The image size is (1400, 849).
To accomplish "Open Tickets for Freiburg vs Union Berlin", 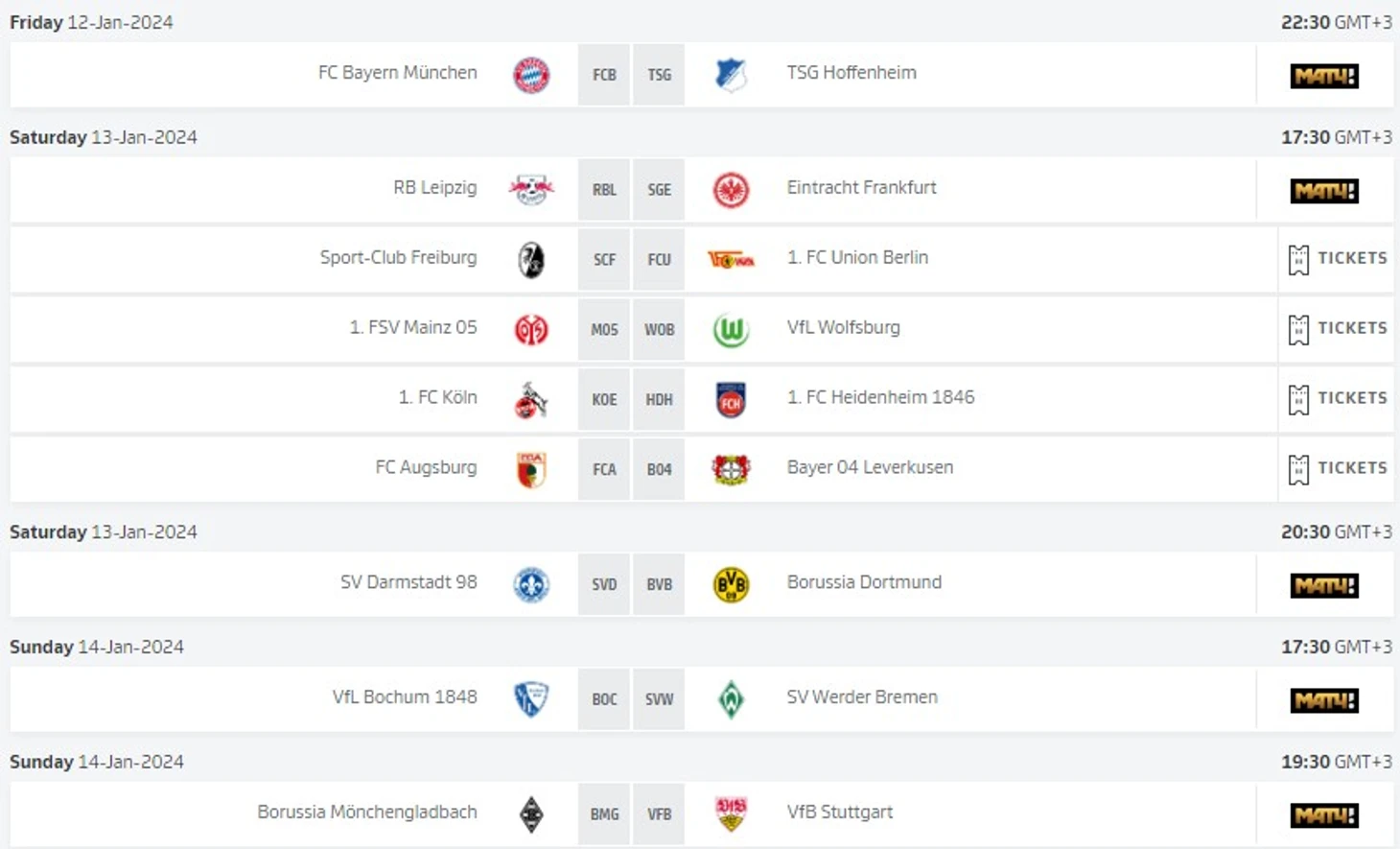I will [x=1338, y=259].
